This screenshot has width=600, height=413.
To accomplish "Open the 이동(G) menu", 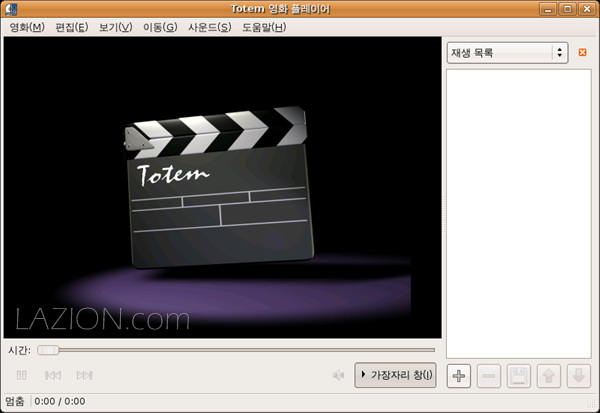I will [160, 27].
